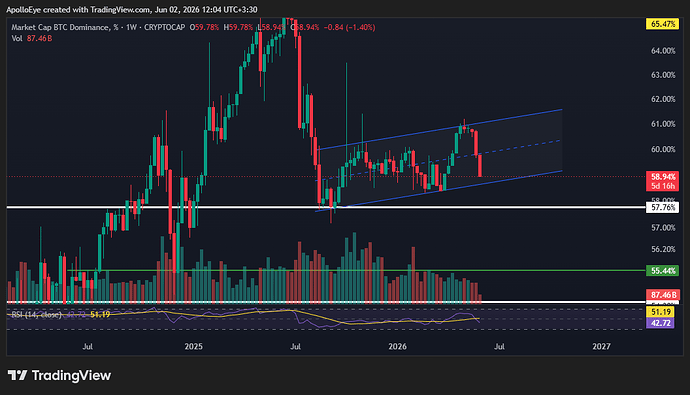
Task: Click the 64.00% price axis label
Action: (x=663, y=51)
